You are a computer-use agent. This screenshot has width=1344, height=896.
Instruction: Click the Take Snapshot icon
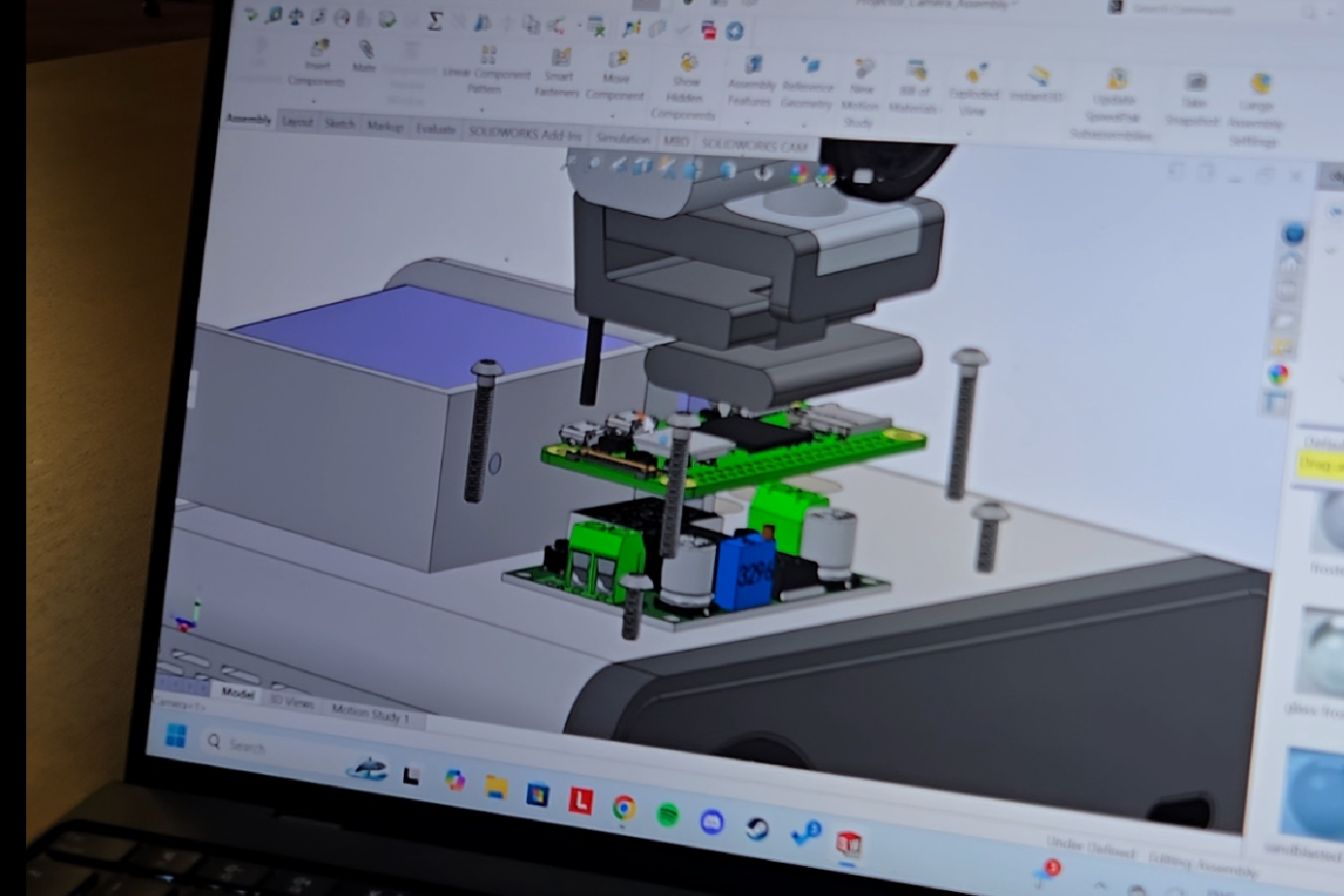point(1197,83)
